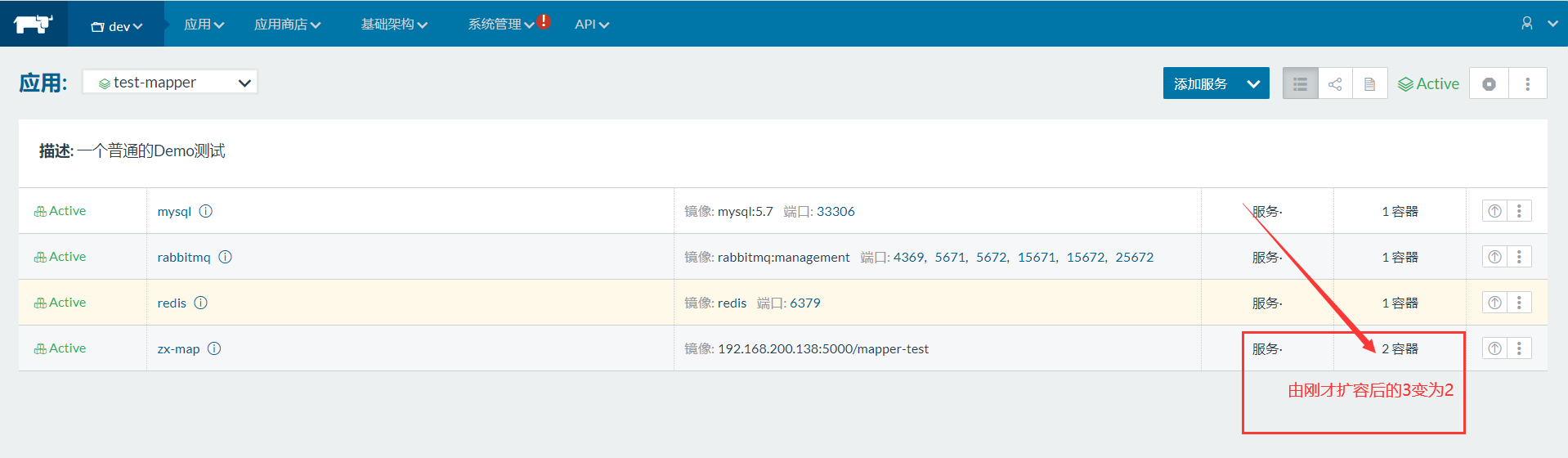Open the dev environment menu
1568x458 pixels.
tap(117, 26)
